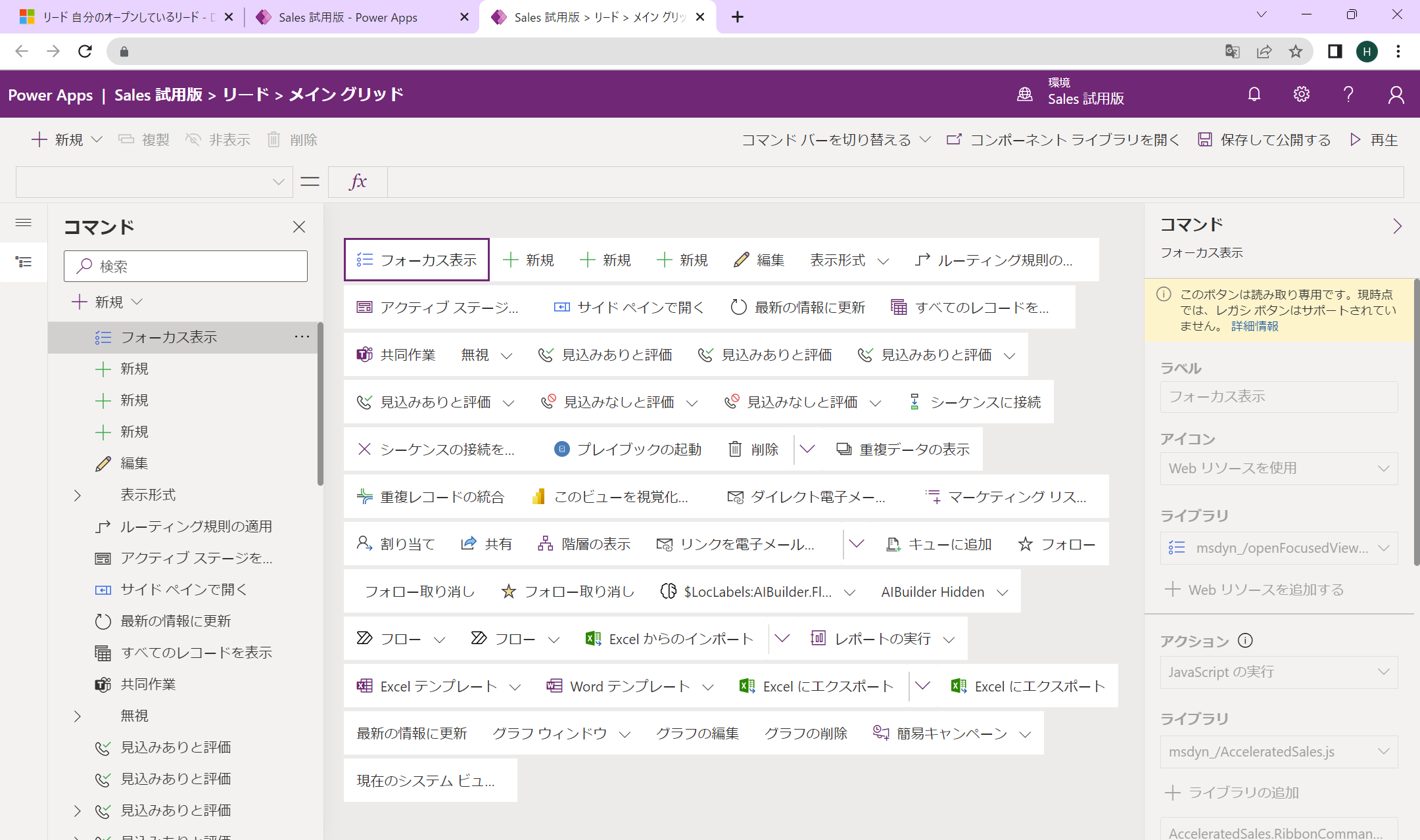Open コンポーネント ライブラリを開く
Screen dimensions: 1420x840
click(1063, 139)
